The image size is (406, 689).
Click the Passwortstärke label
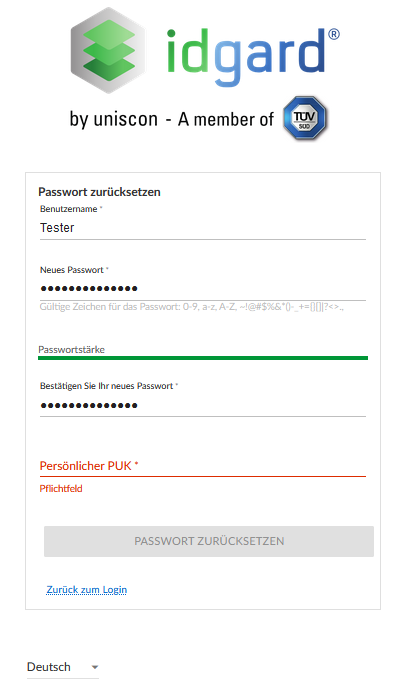[x=72, y=350]
